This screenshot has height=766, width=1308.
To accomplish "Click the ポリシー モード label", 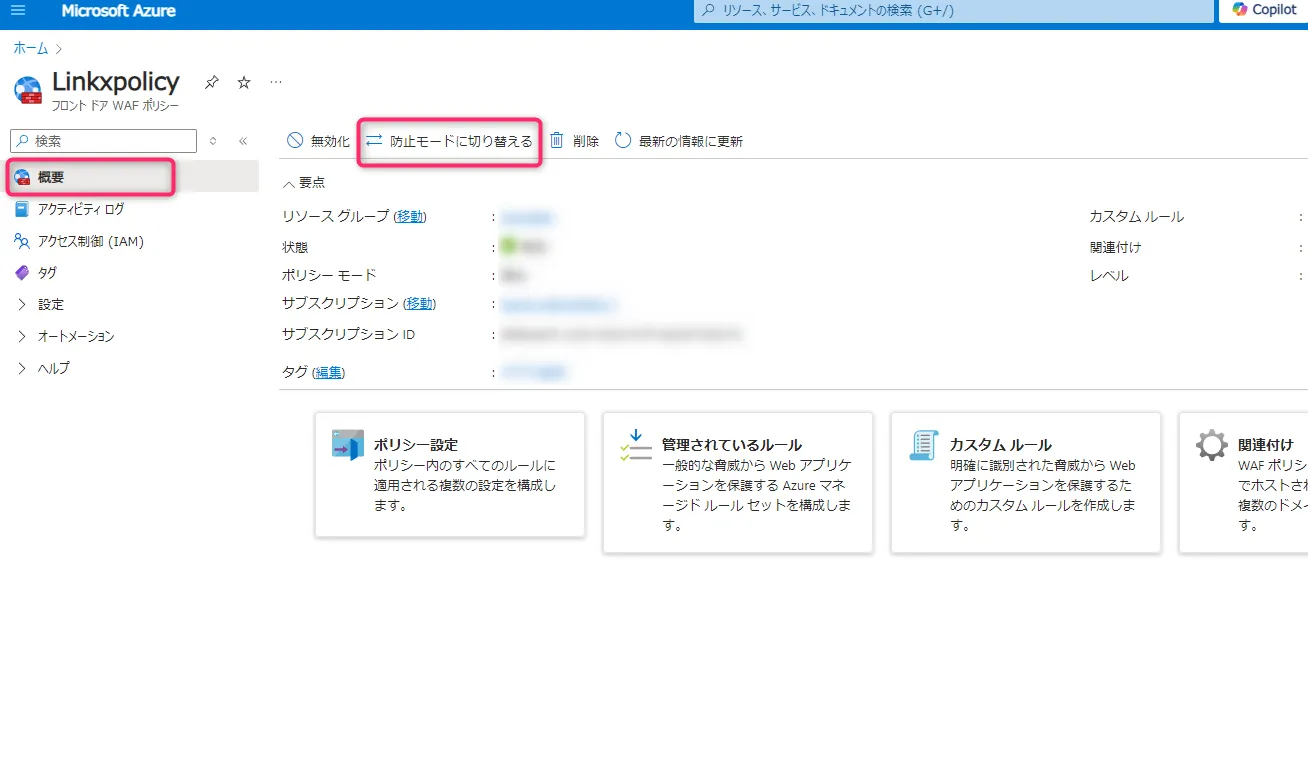I will click(329, 275).
